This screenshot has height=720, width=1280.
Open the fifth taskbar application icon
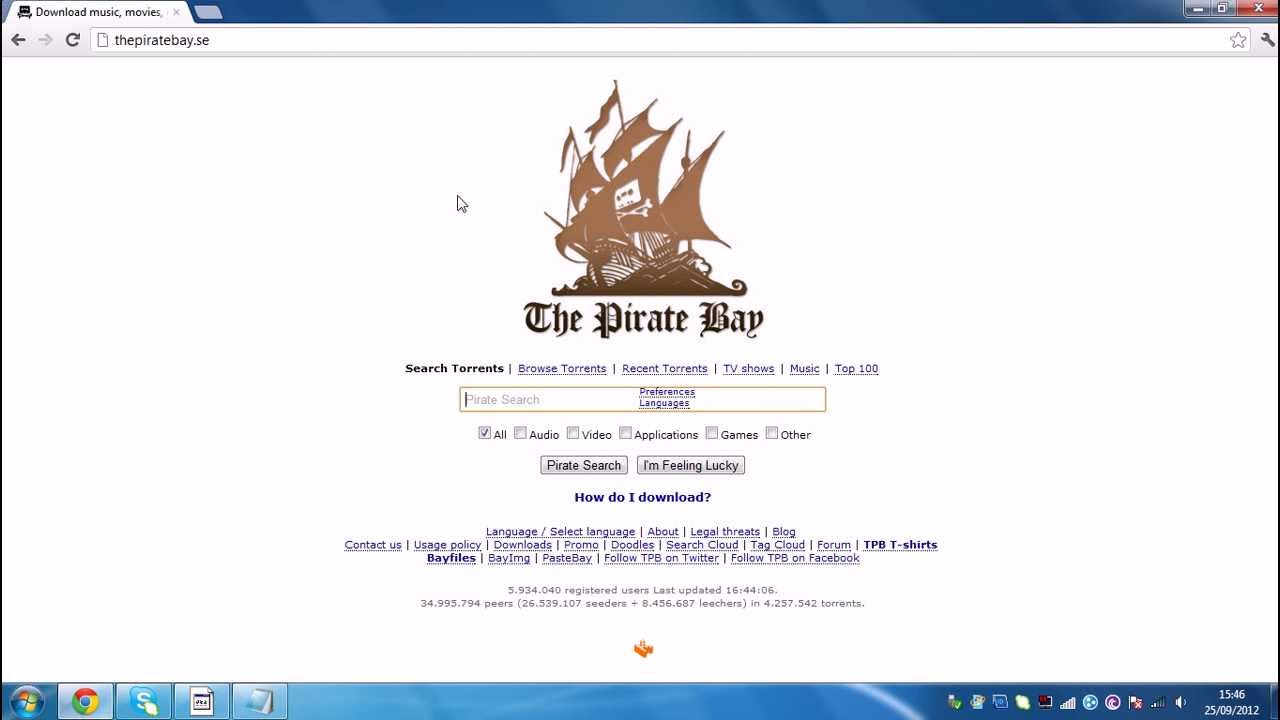[260, 702]
